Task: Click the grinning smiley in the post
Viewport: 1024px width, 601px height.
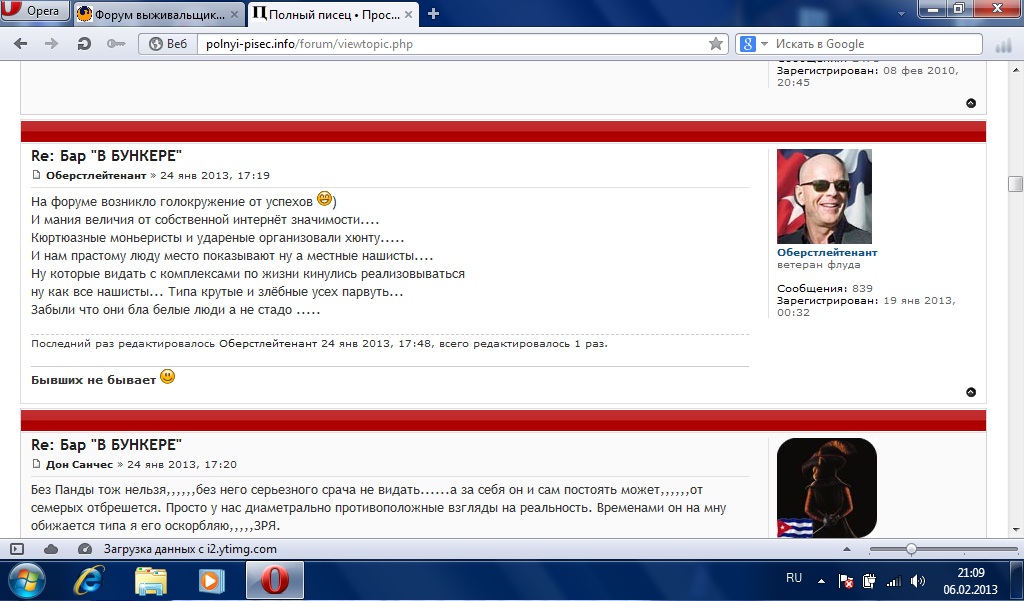Action: (325, 198)
